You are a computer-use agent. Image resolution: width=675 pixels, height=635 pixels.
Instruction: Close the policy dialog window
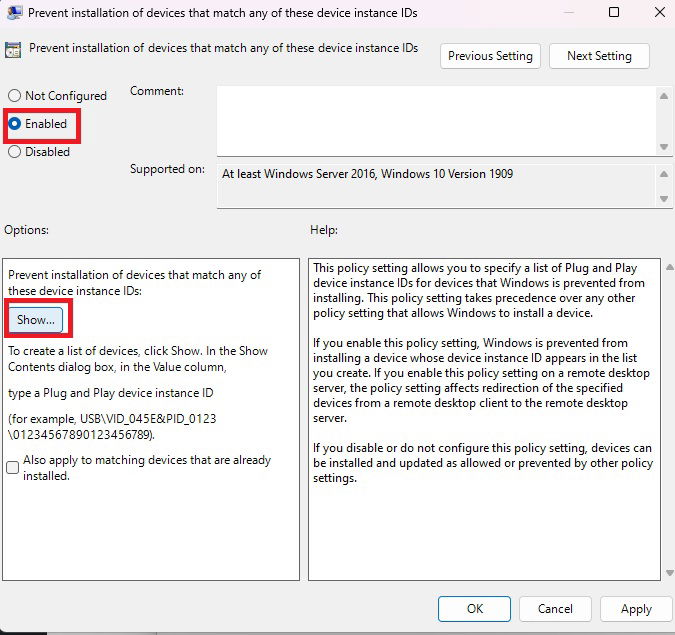[660, 12]
